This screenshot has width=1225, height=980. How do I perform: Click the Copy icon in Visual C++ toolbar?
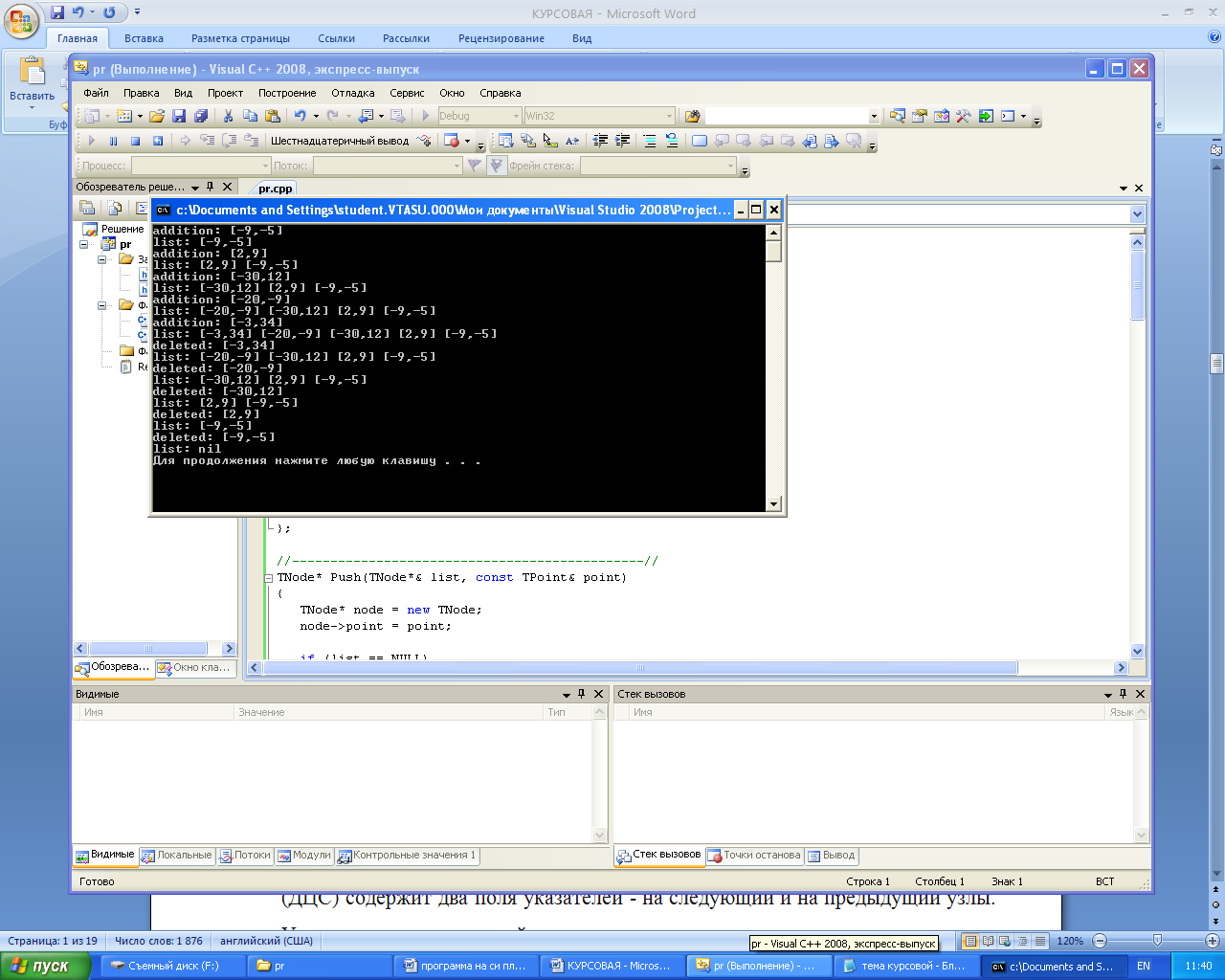coord(250,116)
